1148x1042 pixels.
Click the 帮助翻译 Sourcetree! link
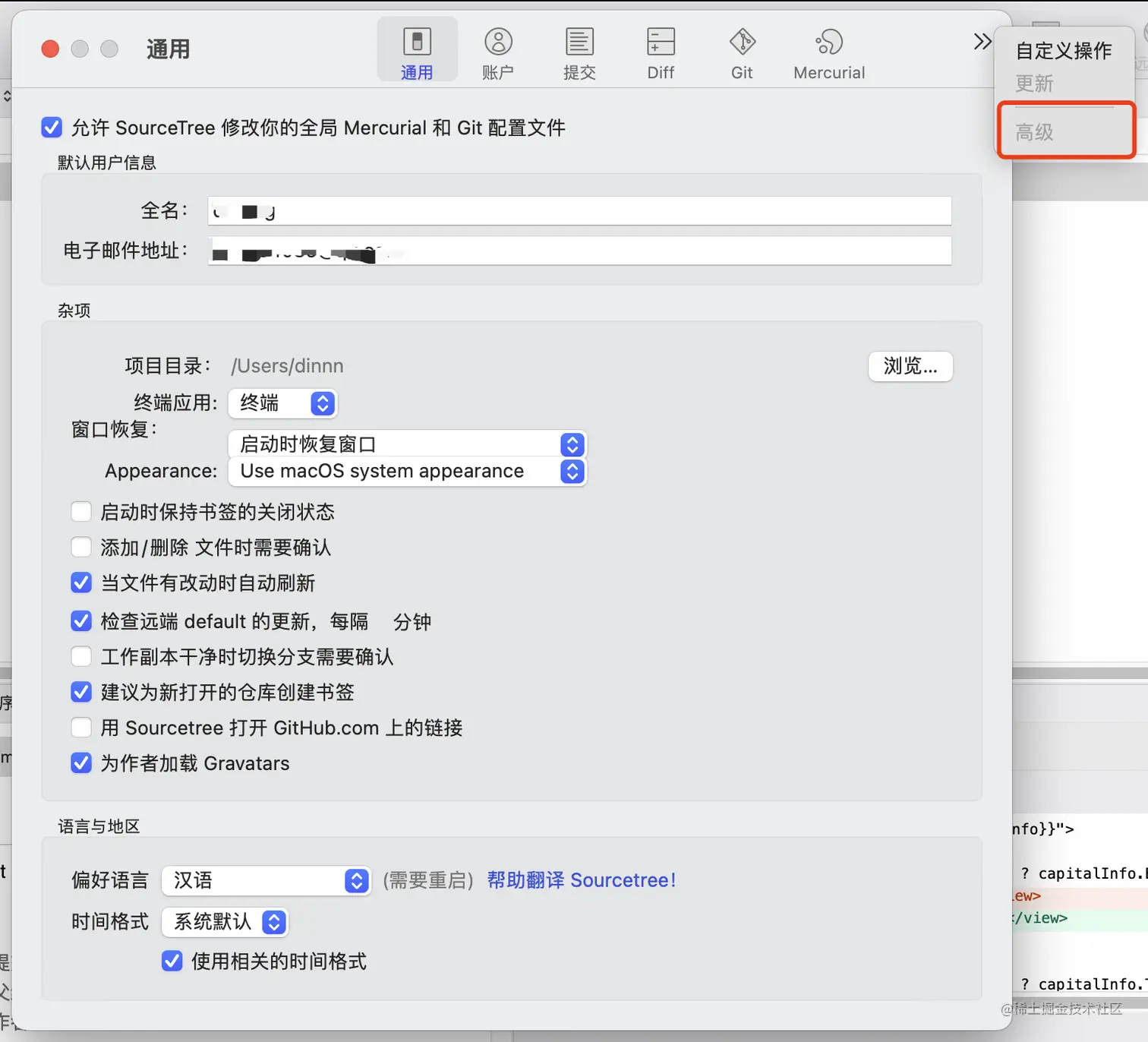[582, 880]
